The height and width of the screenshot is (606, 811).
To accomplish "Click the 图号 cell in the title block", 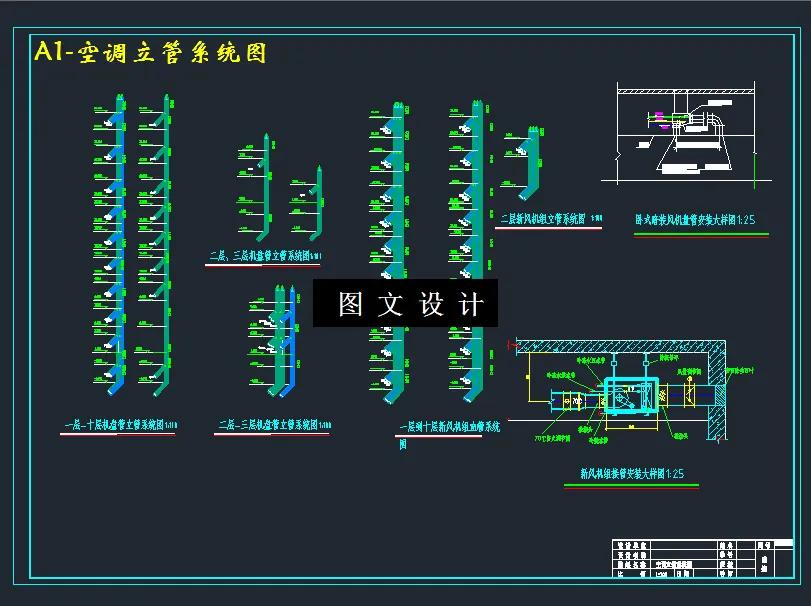I will pos(764,544).
